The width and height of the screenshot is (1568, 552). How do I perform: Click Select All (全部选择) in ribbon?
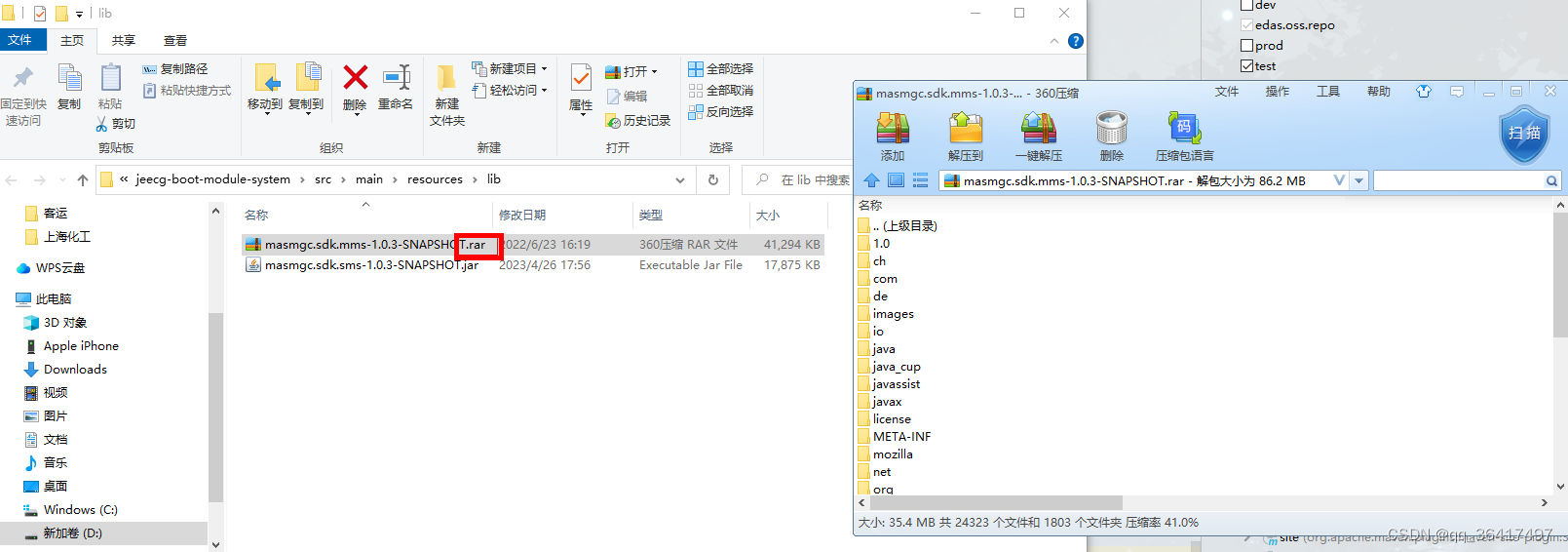coord(721,69)
